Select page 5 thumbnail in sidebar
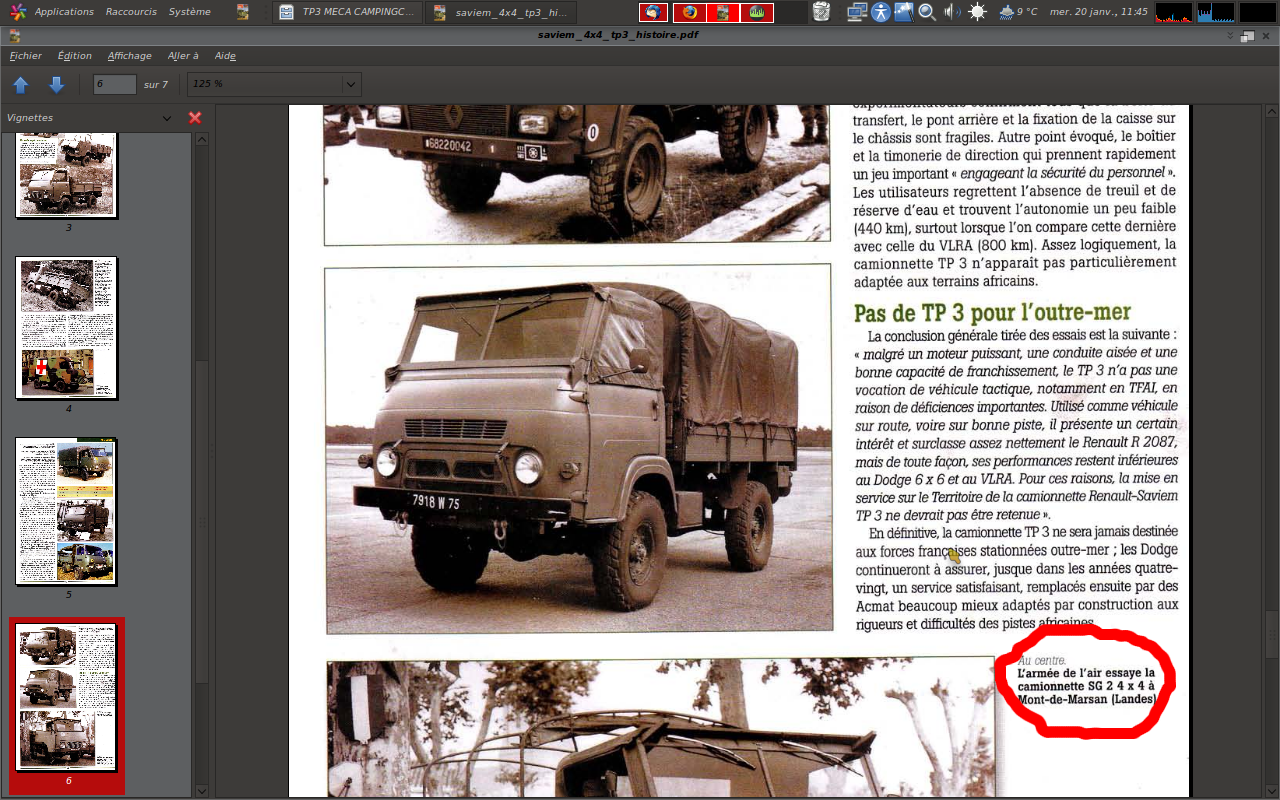This screenshot has height=800, width=1280. (x=67, y=511)
